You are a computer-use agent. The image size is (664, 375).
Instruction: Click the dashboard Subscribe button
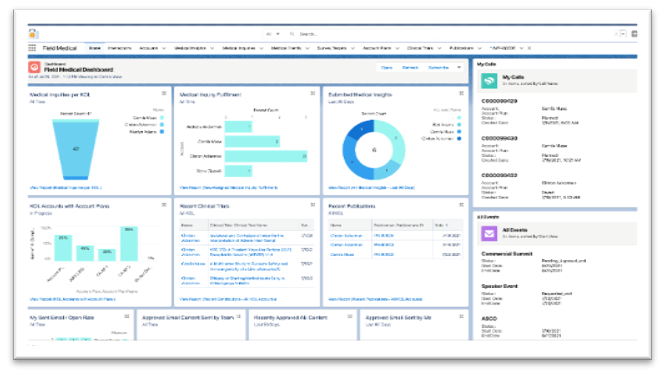[x=439, y=68]
